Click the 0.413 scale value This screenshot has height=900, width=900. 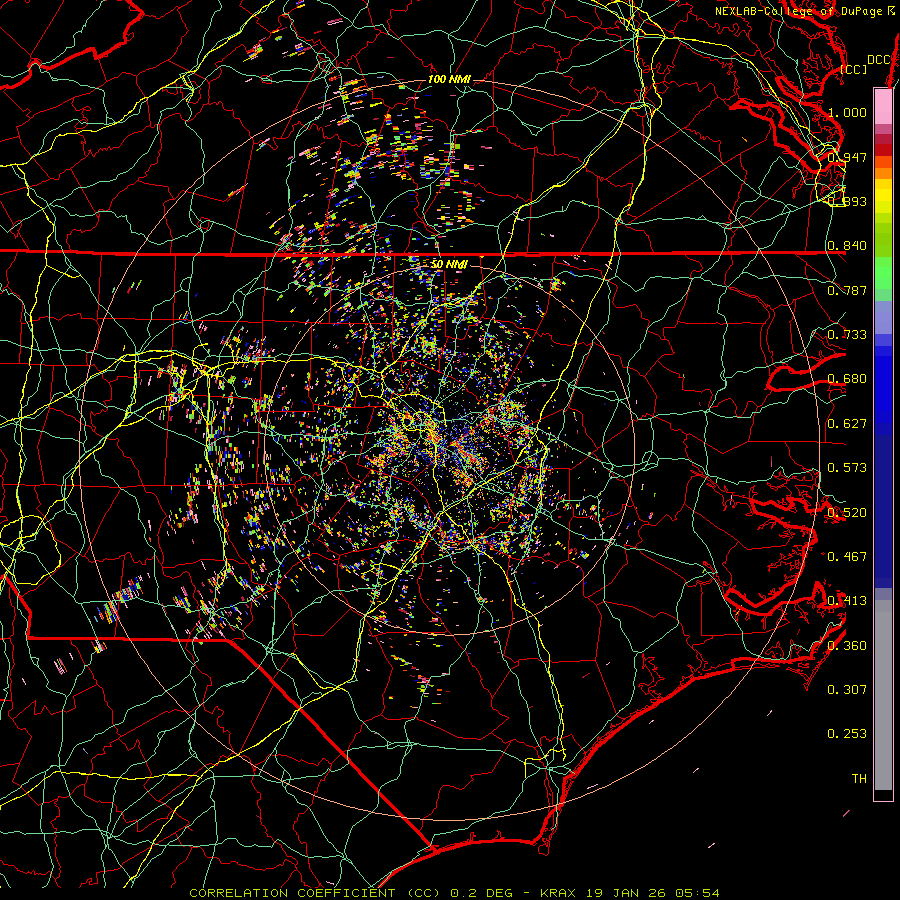pos(847,601)
